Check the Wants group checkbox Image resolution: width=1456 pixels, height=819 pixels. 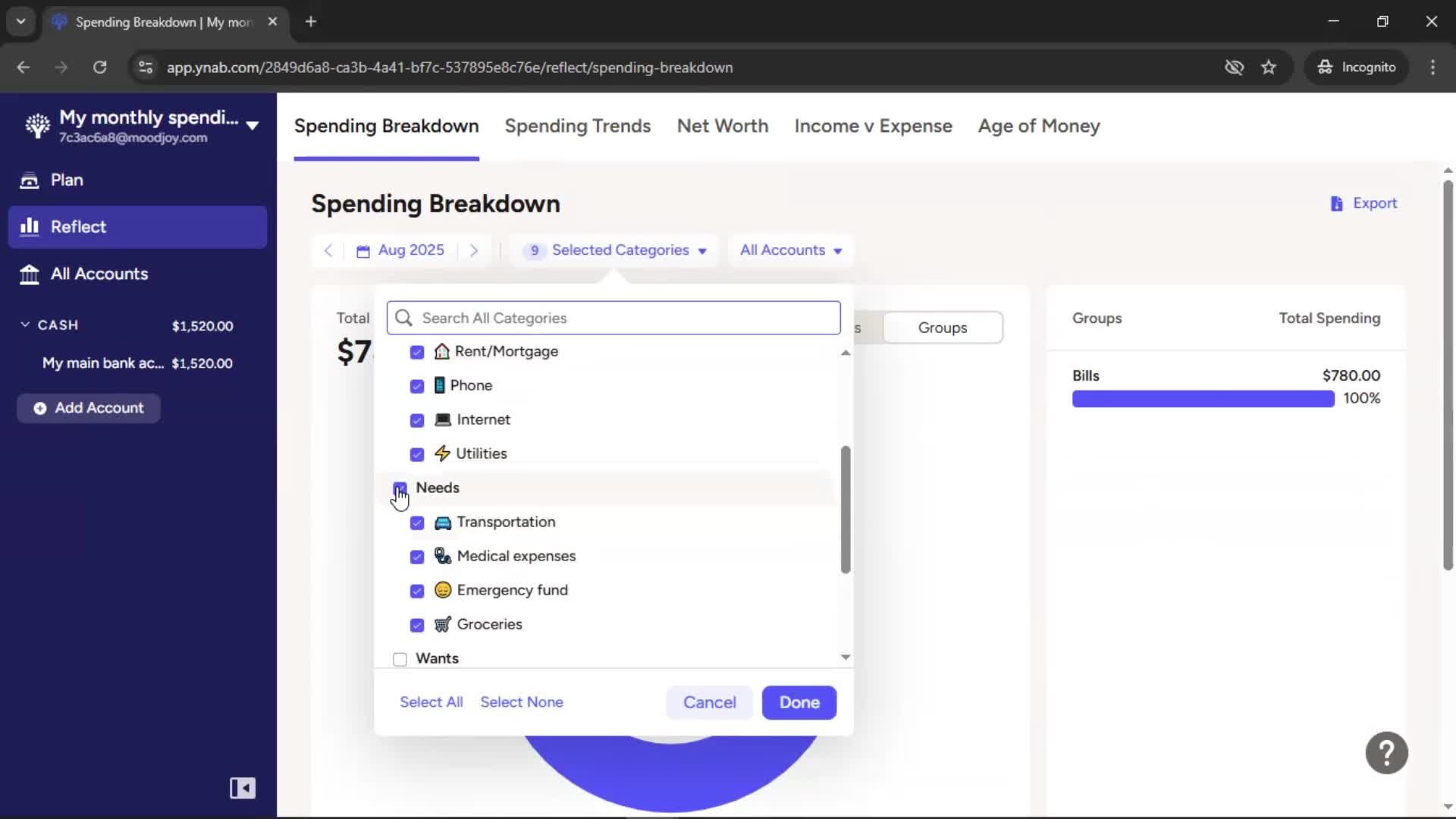400,659
